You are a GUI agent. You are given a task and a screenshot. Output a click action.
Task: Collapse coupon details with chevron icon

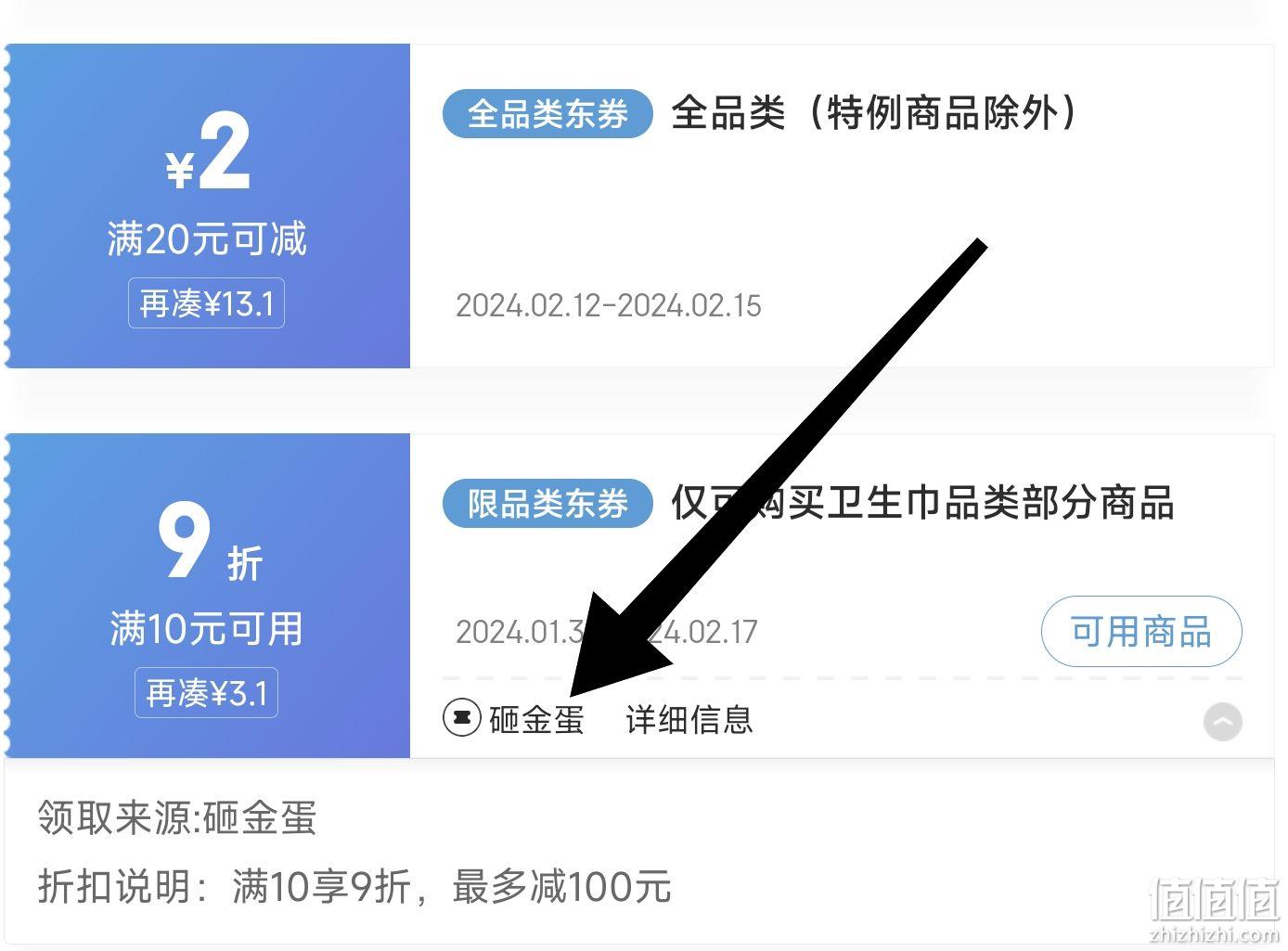click(x=1222, y=721)
